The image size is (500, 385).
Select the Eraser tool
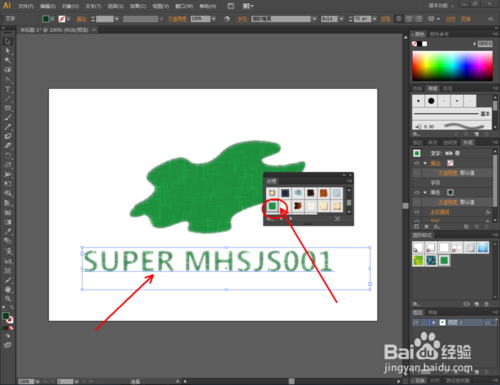(x=8, y=146)
